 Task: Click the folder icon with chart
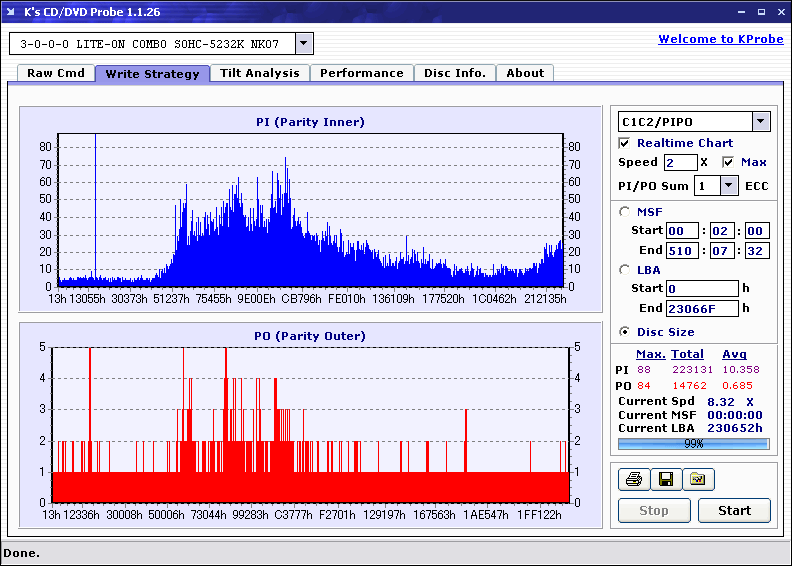tap(698, 480)
